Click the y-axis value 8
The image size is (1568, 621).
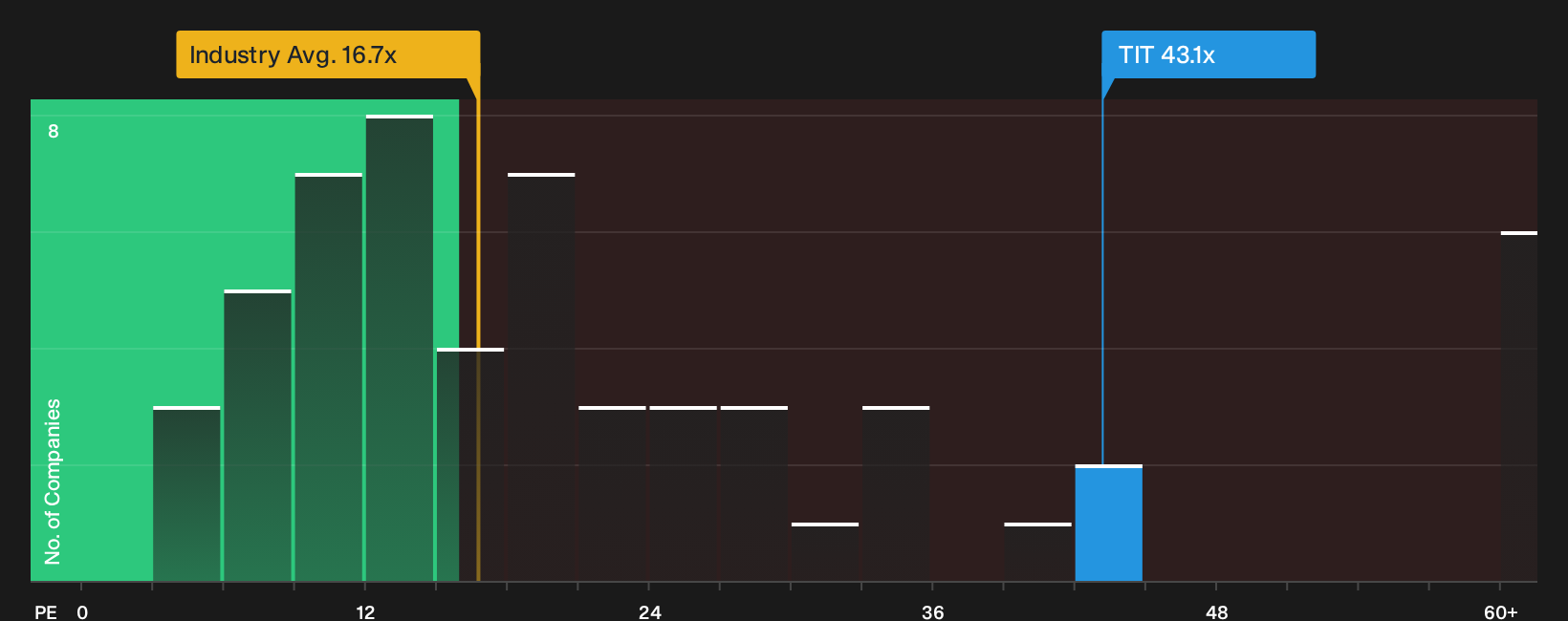pos(54,131)
